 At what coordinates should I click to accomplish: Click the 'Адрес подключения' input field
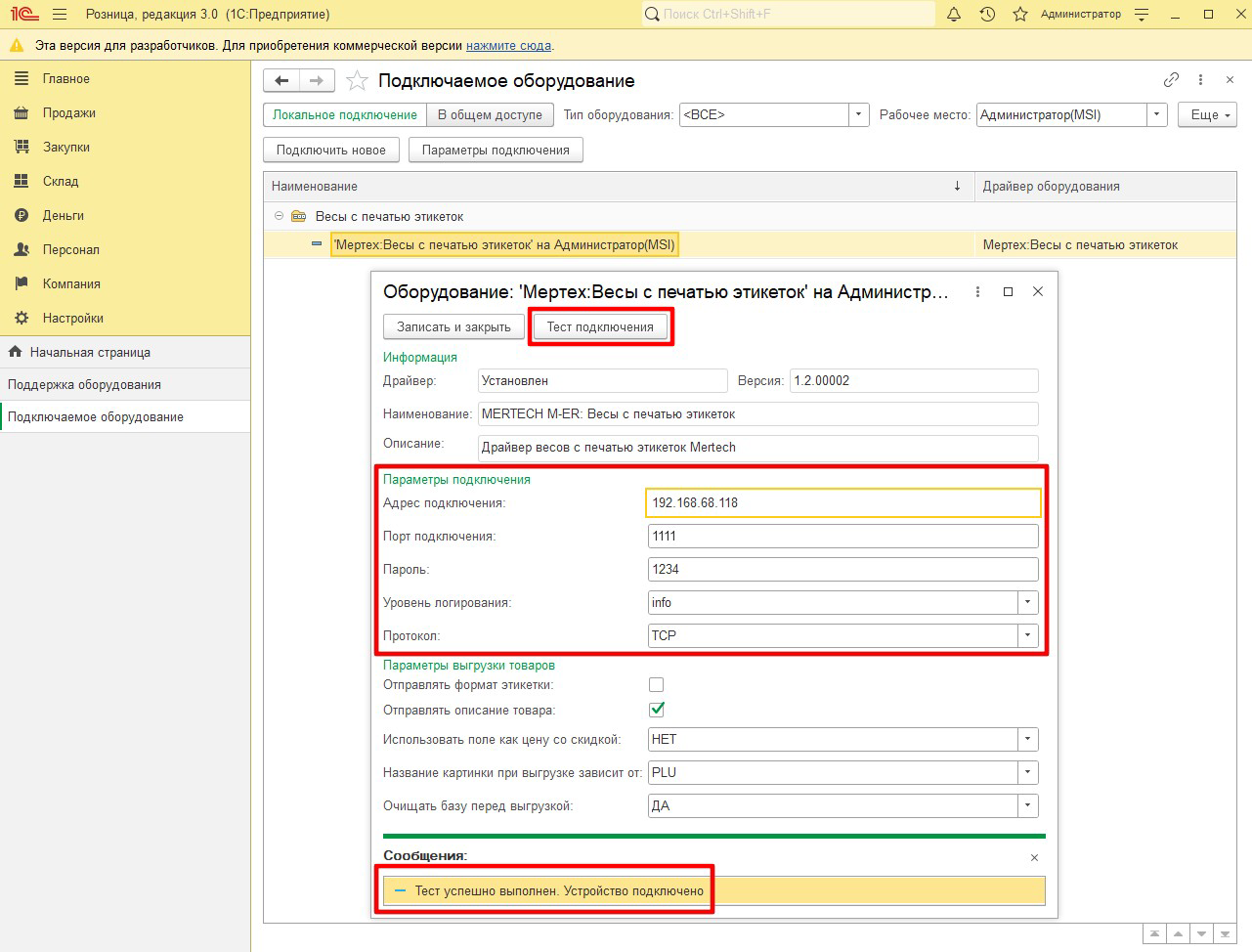pyautogui.click(x=842, y=503)
